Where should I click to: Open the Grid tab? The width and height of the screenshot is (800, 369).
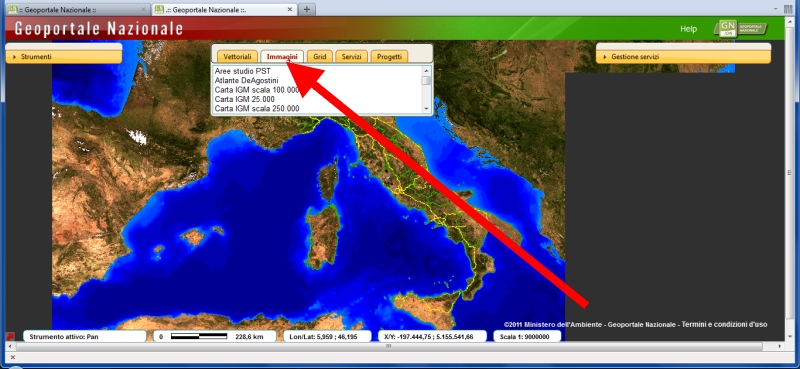320,57
